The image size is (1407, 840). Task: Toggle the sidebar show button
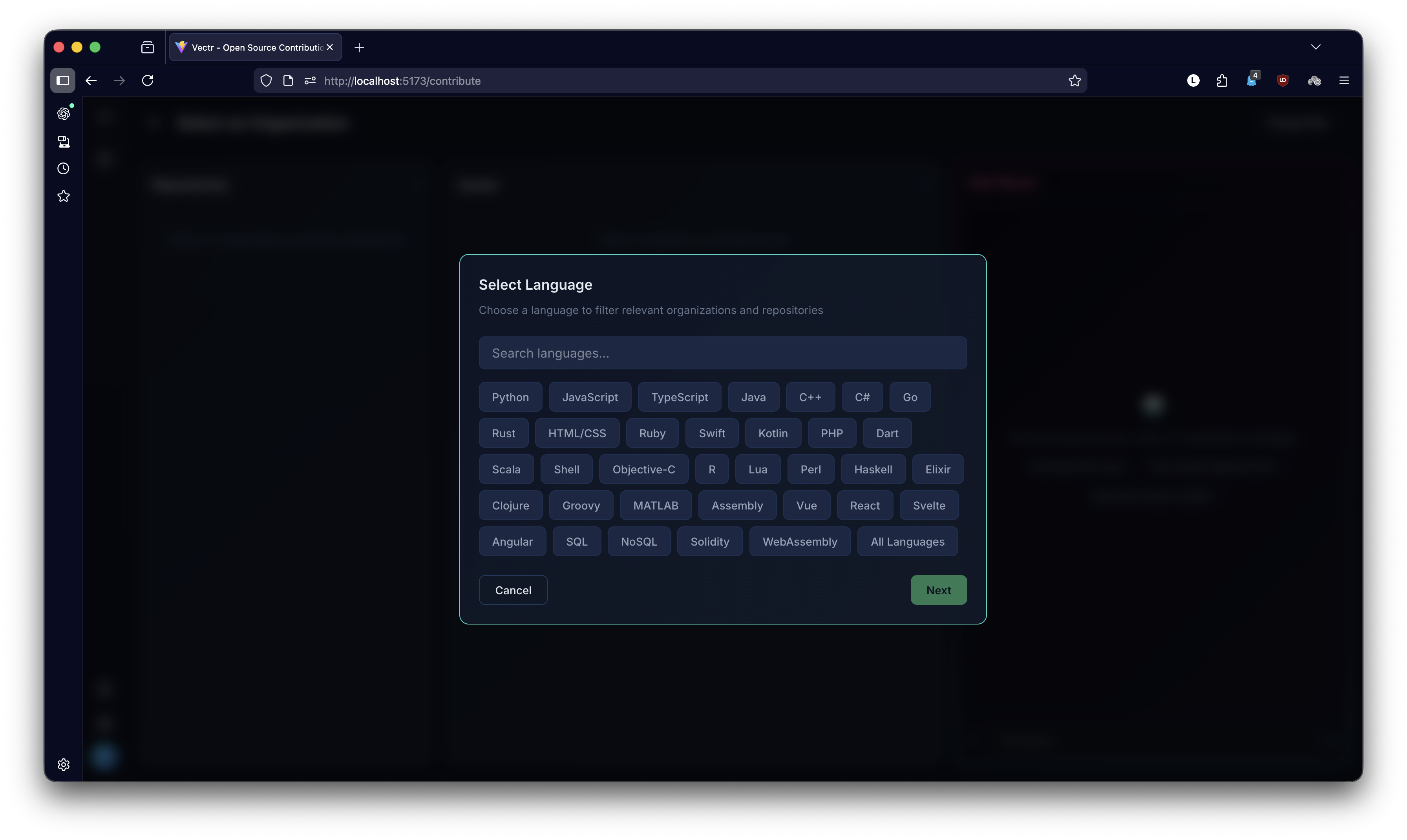[x=63, y=81]
